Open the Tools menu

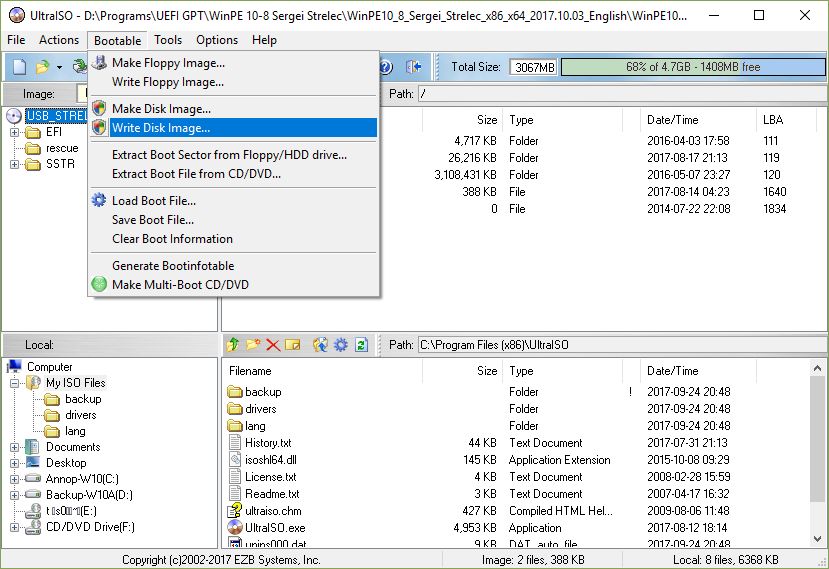click(x=168, y=40)
